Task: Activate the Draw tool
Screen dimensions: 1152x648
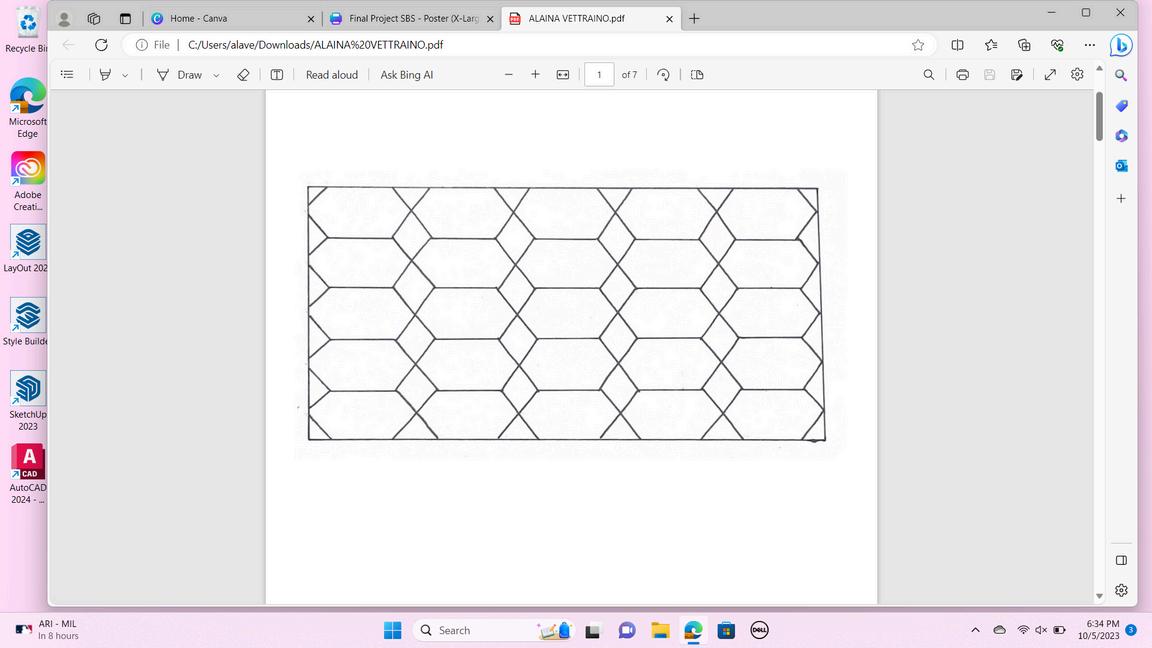Action: [x=179, y=74]
